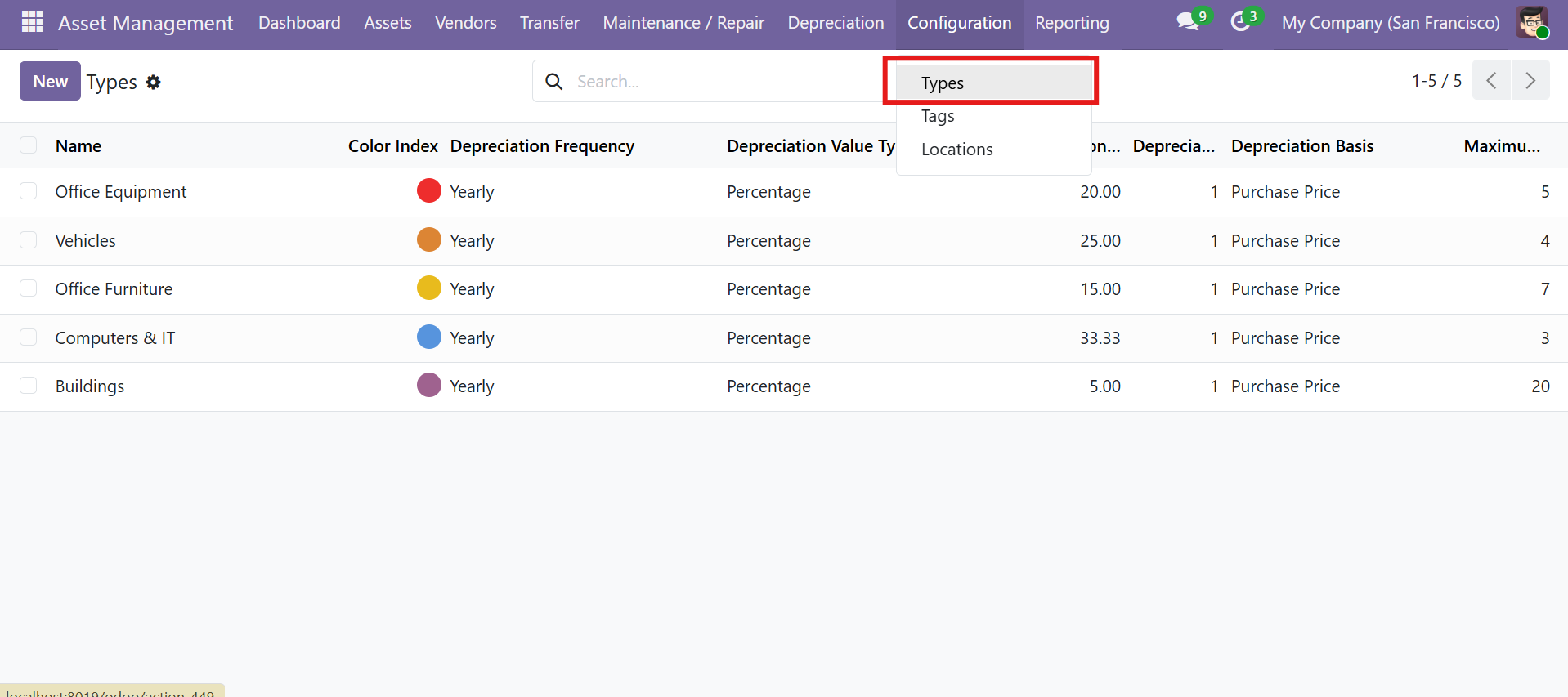Select the Vehicles row checkbox
The image size is (1568, 697).
pyautogui.click(x=29, y=240)
